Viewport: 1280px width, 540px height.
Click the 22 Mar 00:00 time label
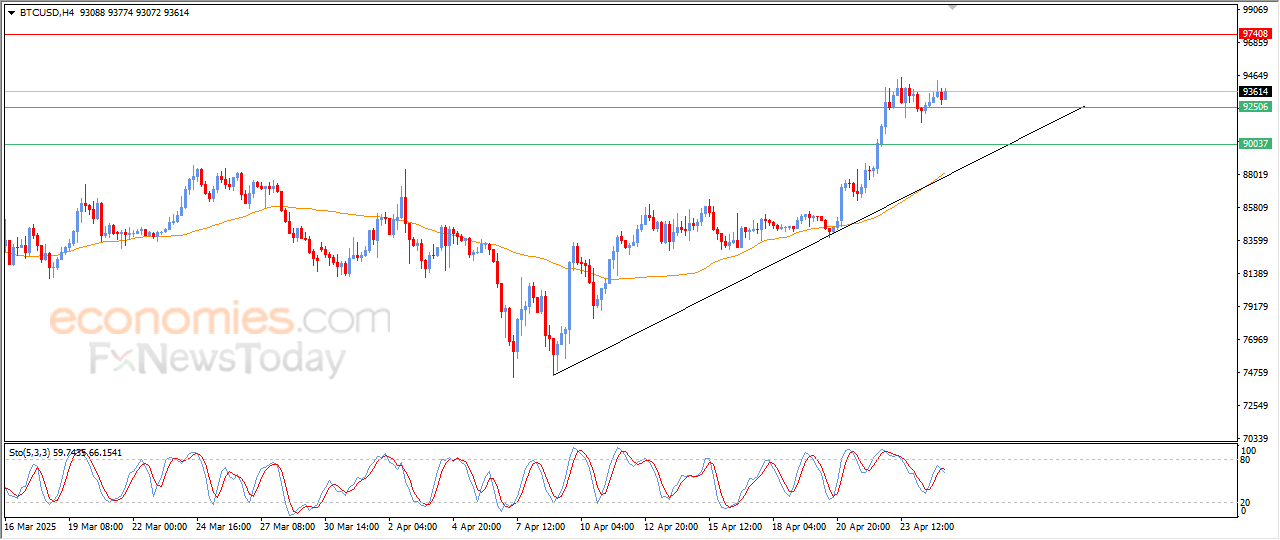pyautogui.click(x=160, y=525)
